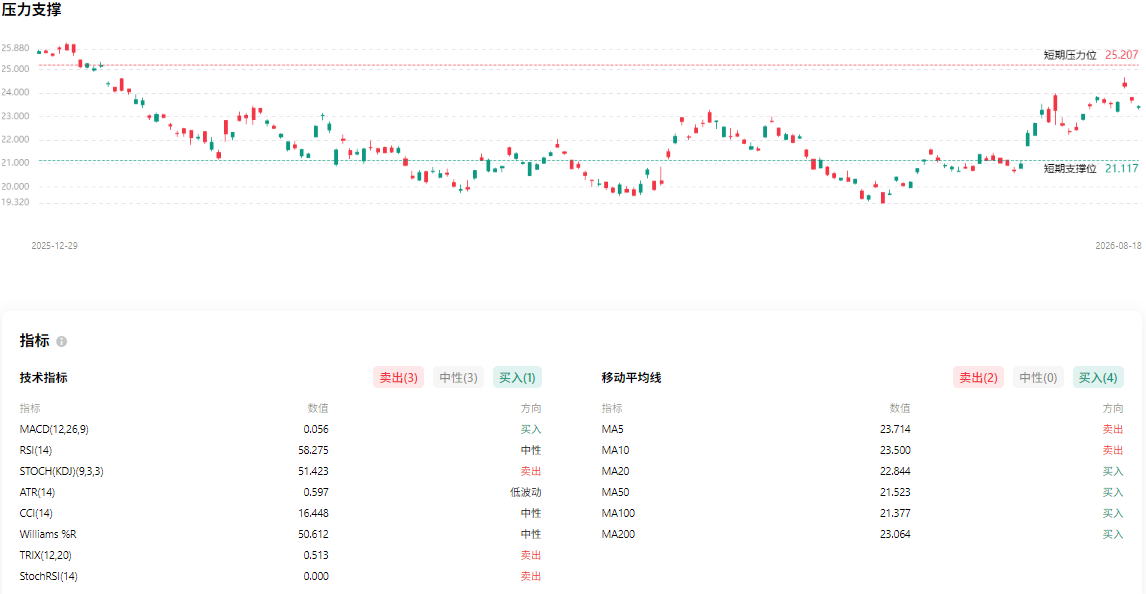This screenshot has height=594, width=1146.
Task: Click the 买入 direction for MA200
Action: point(1113,535)
